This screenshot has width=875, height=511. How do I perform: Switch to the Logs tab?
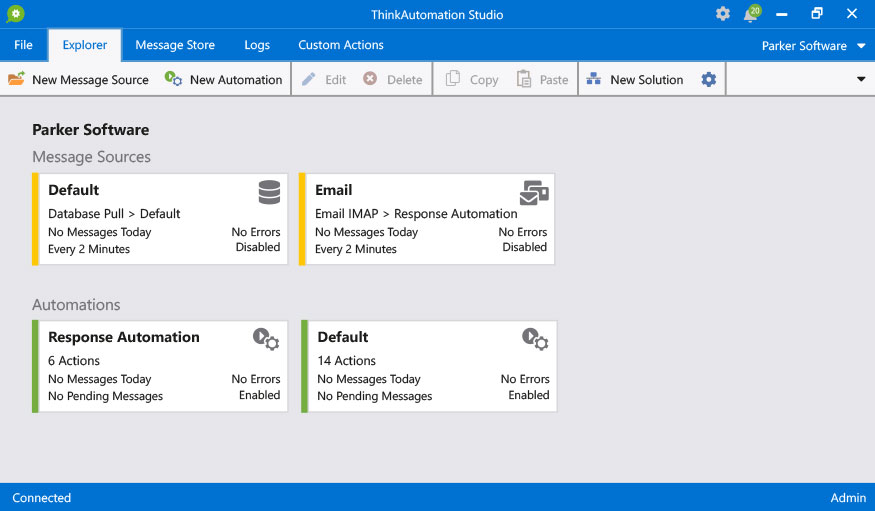(257, 45)
